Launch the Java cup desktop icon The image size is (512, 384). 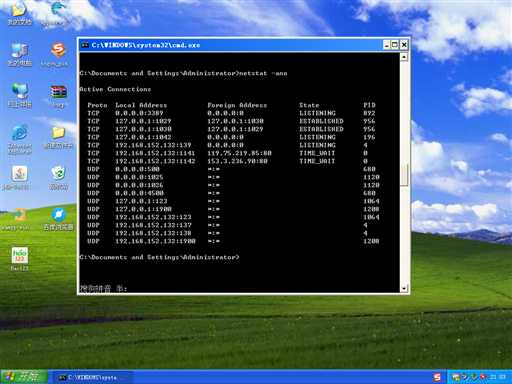point(19,178)
